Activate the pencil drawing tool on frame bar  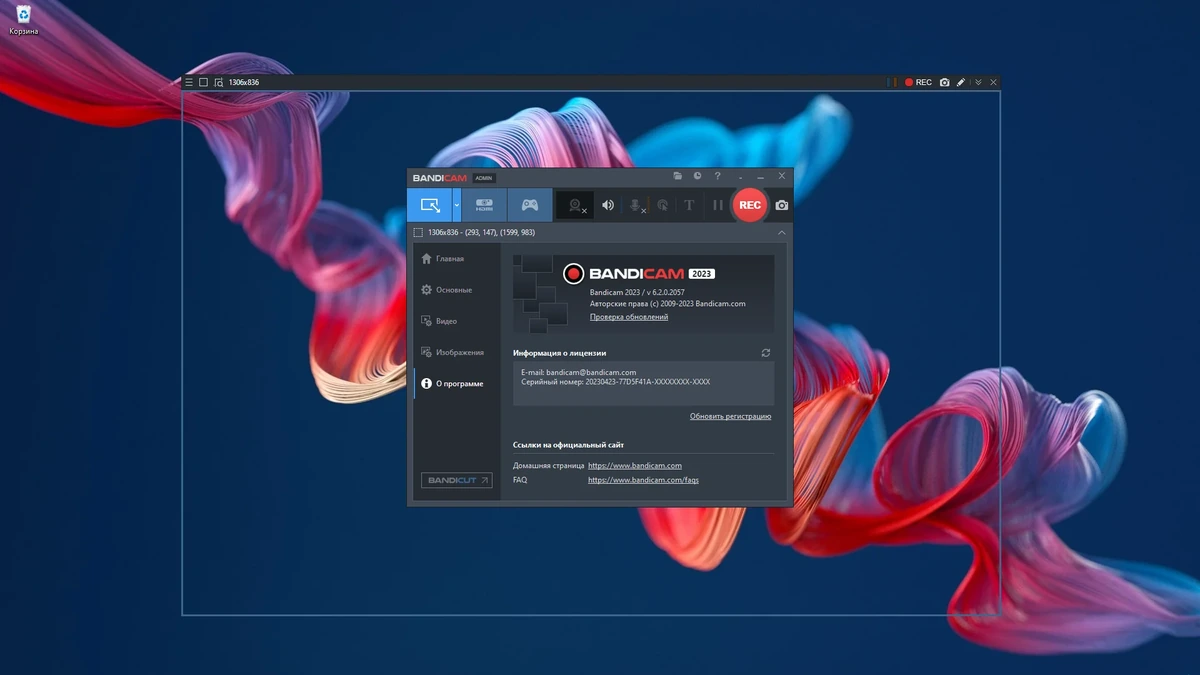[x=961, y=82]
